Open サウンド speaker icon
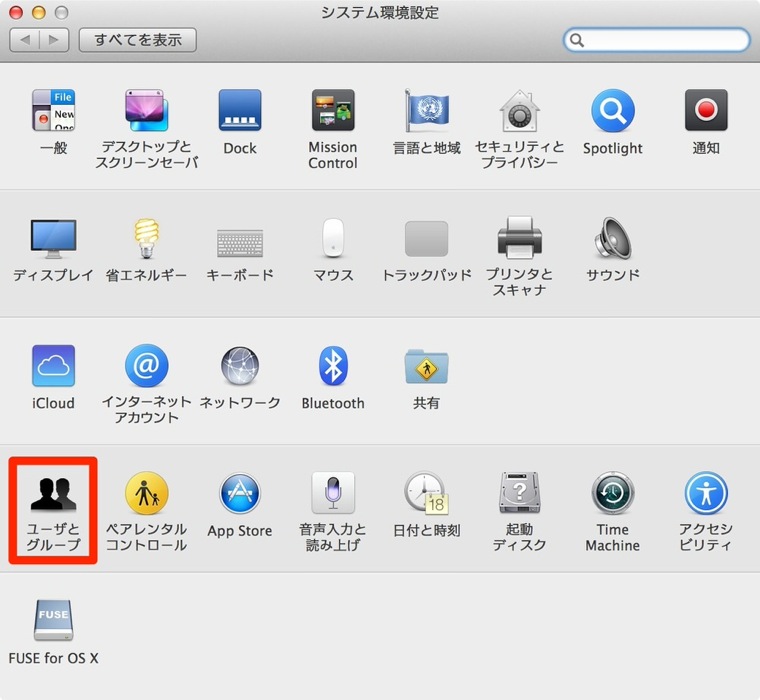 (613, 238)
